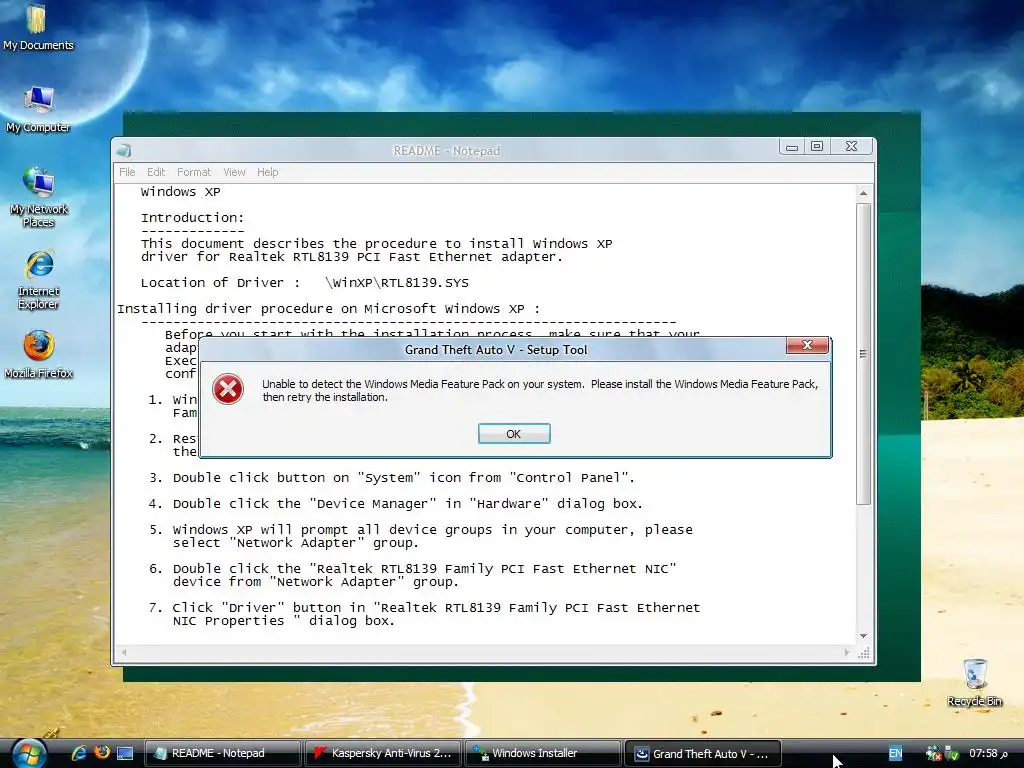Click step 7 "Click Driver button" line

(424, 615)
